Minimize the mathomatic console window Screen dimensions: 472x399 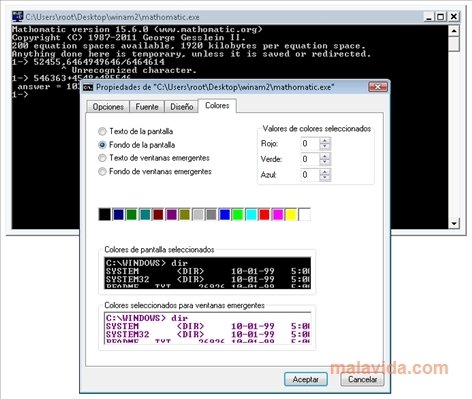(429, 17)
